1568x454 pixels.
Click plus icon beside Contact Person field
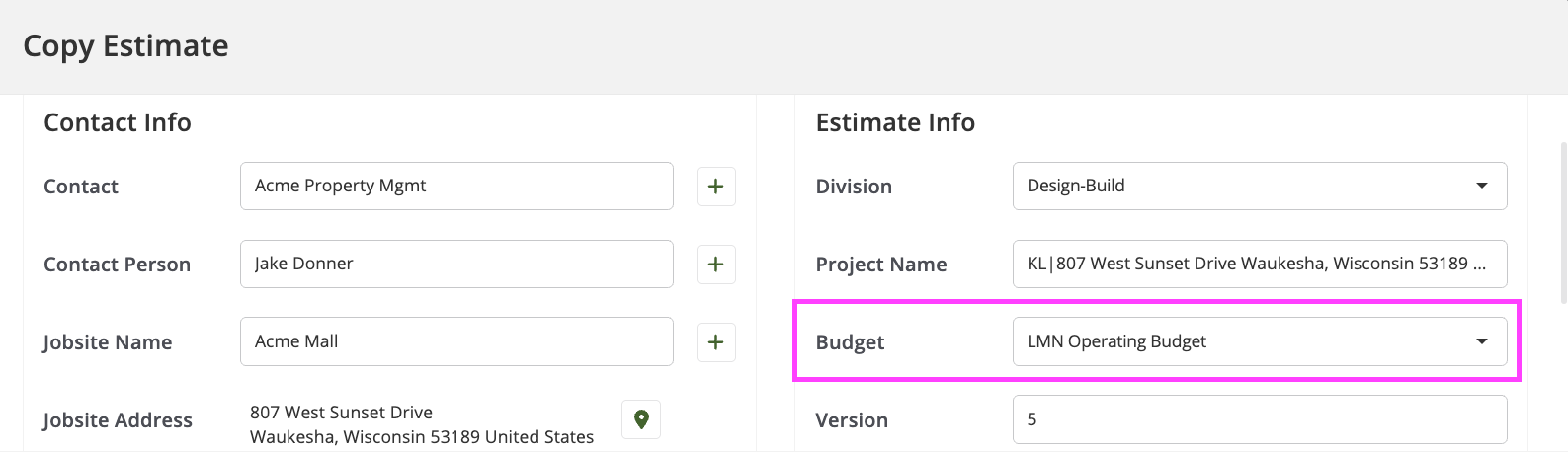tap(716, 264)
